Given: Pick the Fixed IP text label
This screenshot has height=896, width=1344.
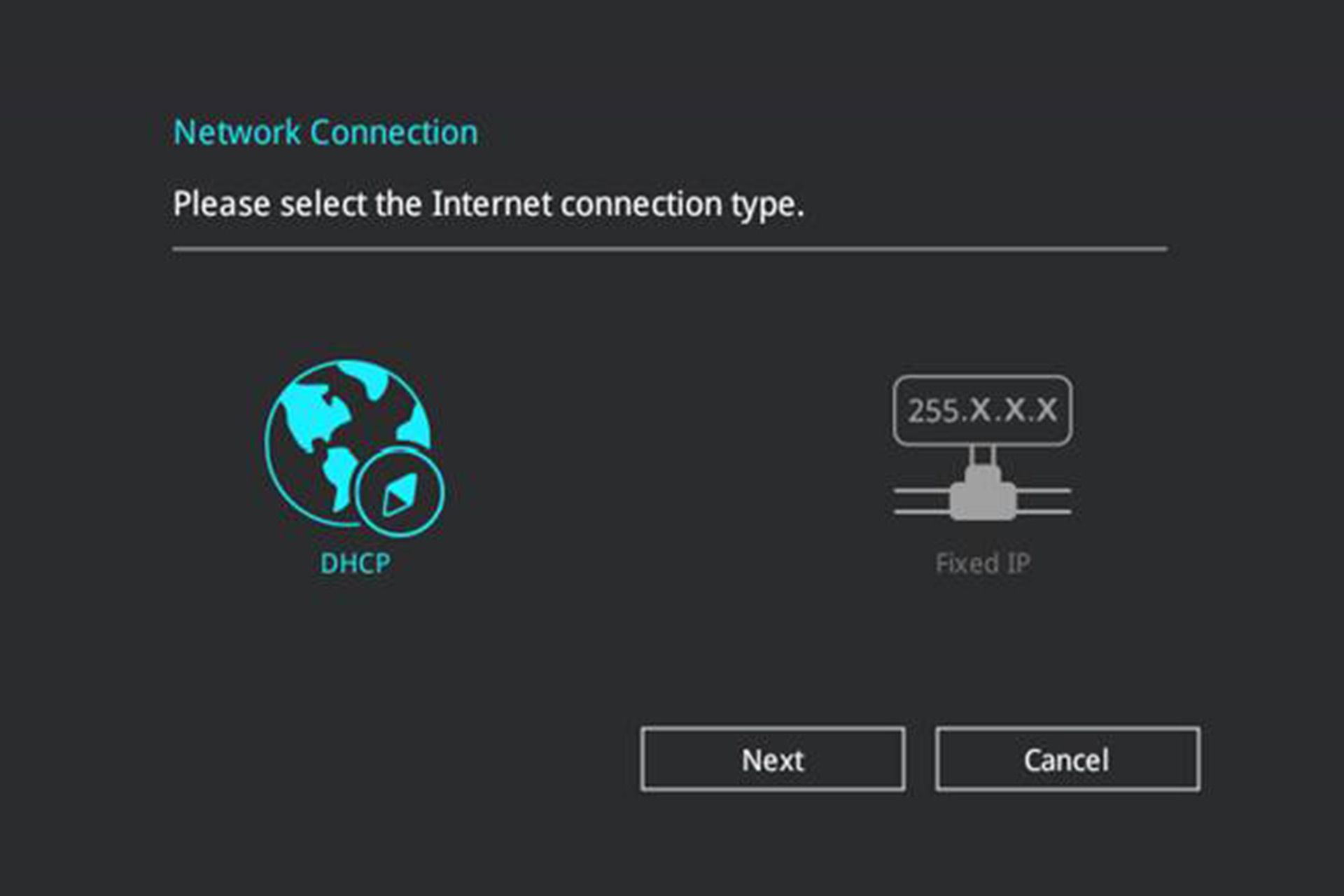Looking at the screenshot, I should tap(982, 563).
